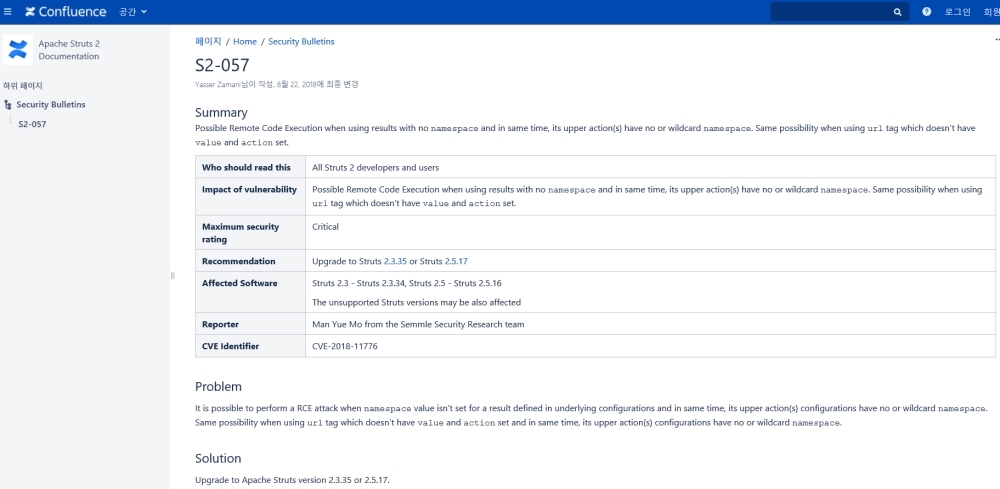Click the 'Critical' rating value
Image resolution: width=1000 pixels, height=489 pixels.
point(325,226)
